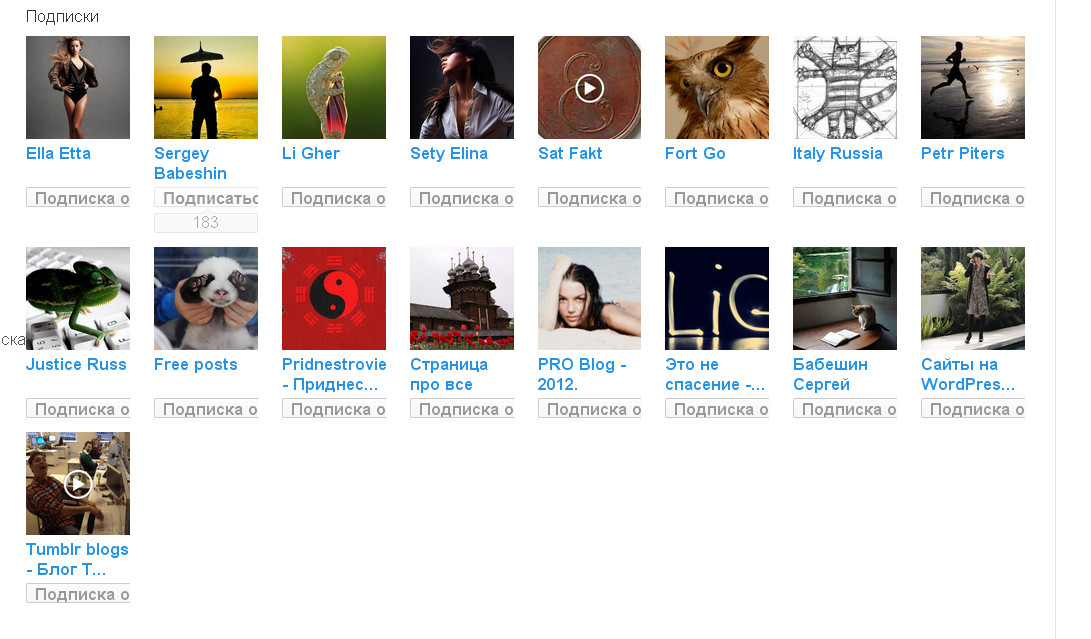Open the Сайты на WordPress link
The height and width of the screenshot is (639, 1091).
coord(968,374)
